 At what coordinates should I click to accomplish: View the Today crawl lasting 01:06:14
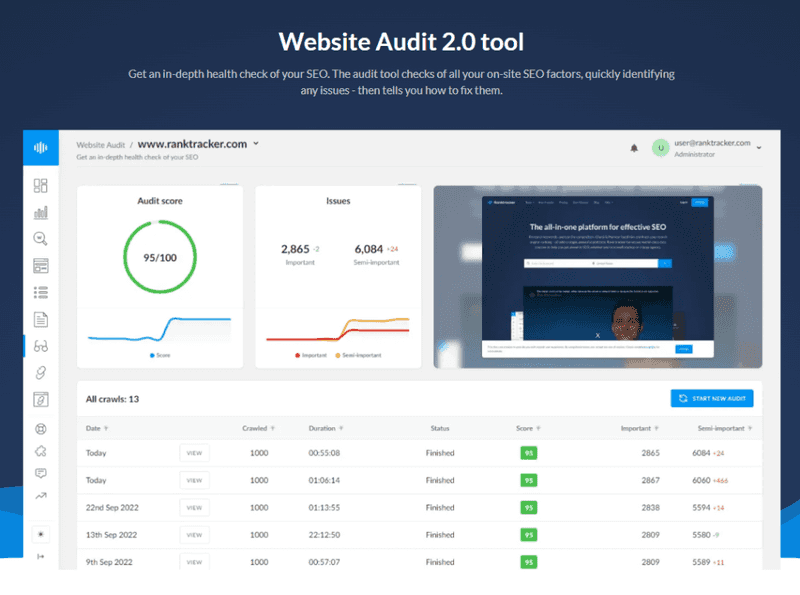pos(194,480)
